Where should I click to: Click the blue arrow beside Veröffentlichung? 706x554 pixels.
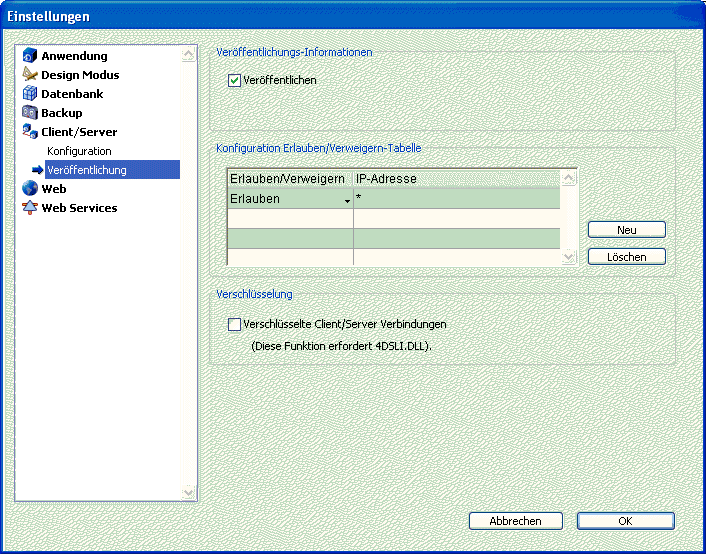coord(38,170)
